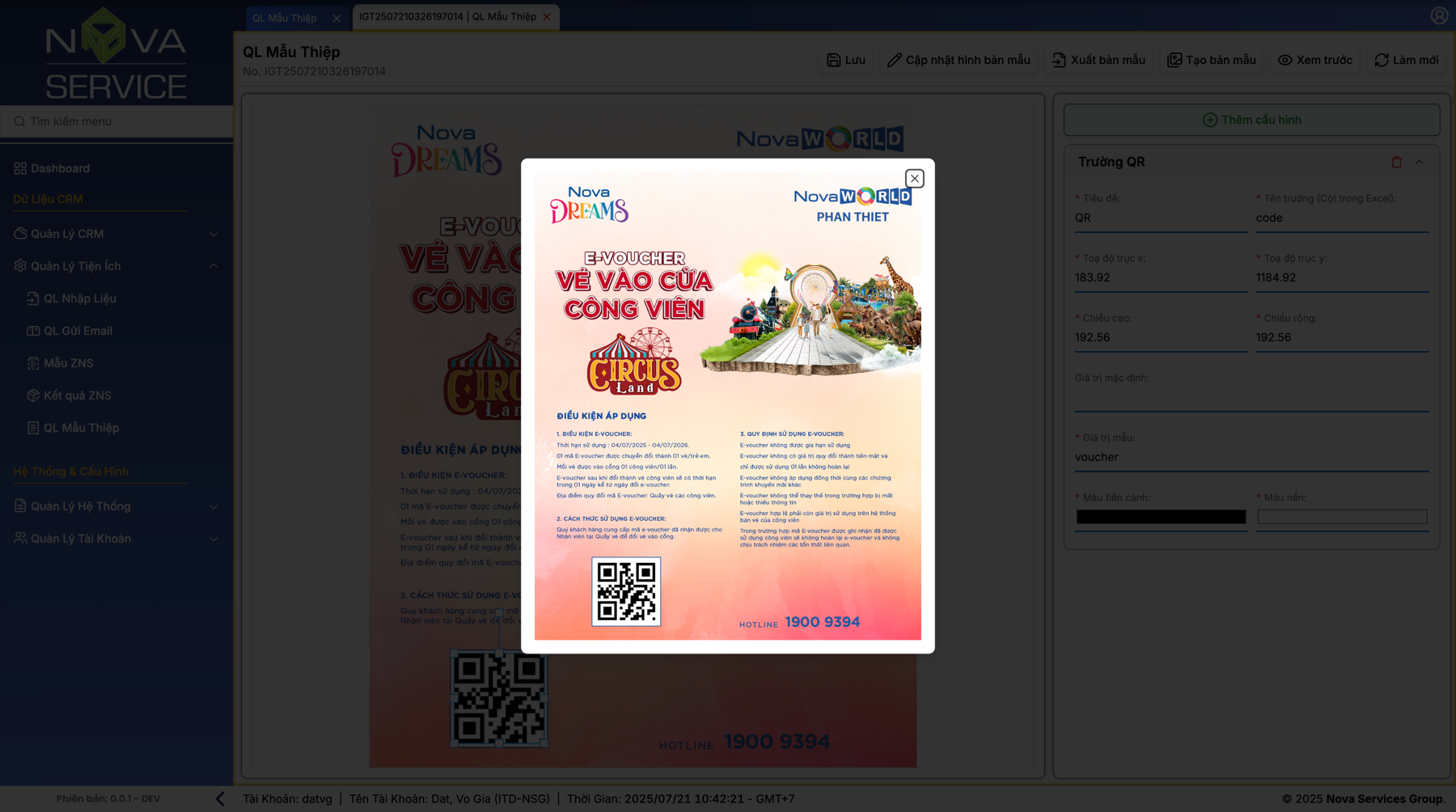Click the Nova Service logo
This screenshot has width=1456, height=812.
116,53
